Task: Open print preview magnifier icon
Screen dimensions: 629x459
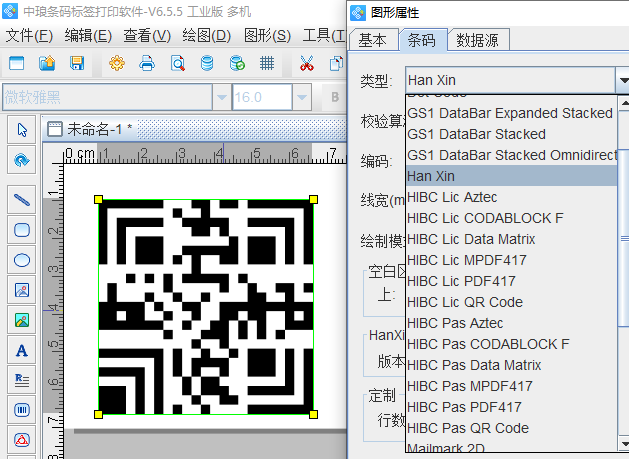Action: tap(177, 63)
